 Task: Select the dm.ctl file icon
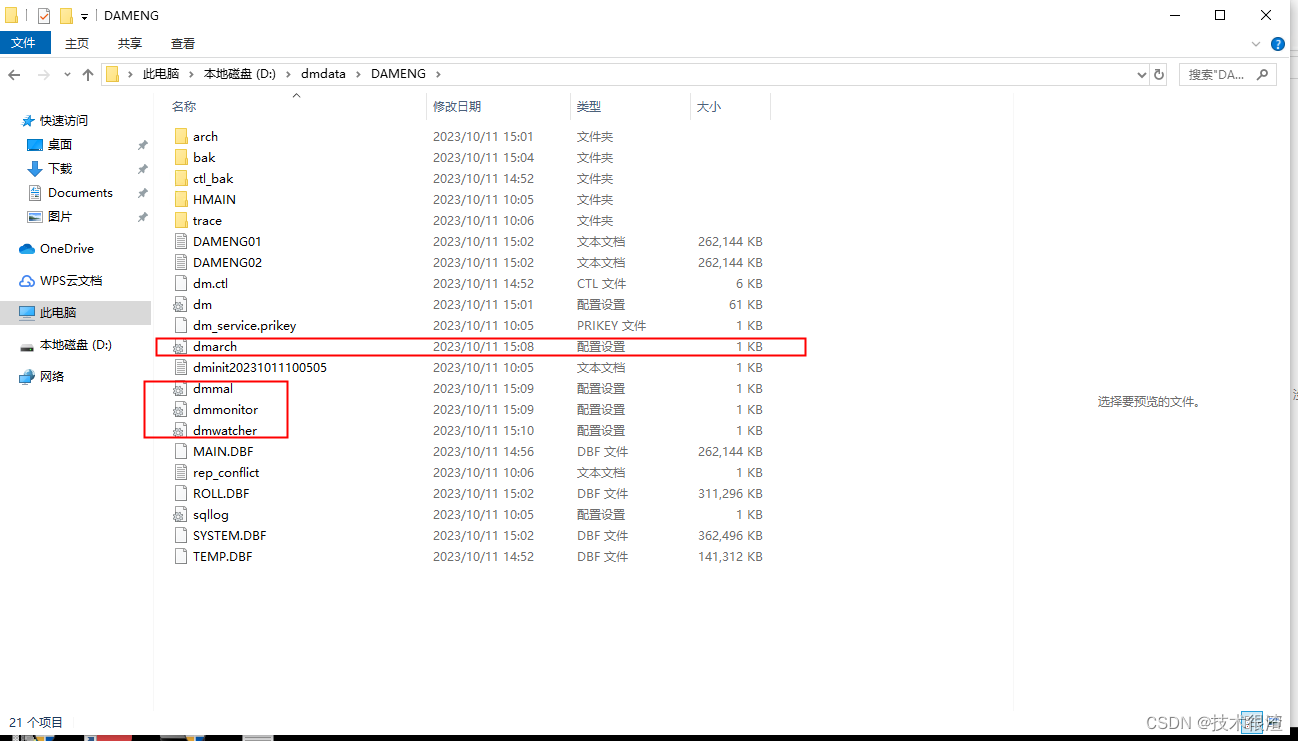pyautogui.click(x=181, y=283)
